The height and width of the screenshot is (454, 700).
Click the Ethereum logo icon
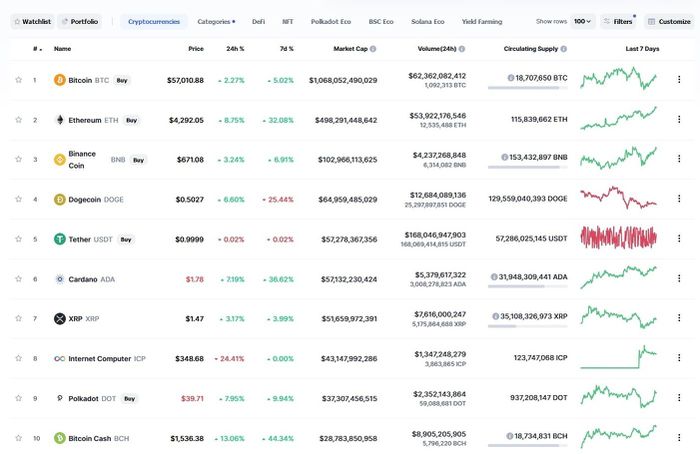[x=59, y=120]
